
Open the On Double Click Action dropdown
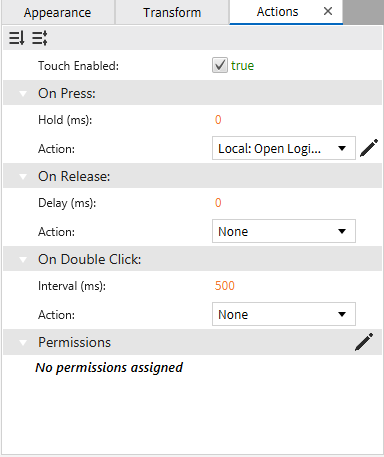tap(284, 314)
